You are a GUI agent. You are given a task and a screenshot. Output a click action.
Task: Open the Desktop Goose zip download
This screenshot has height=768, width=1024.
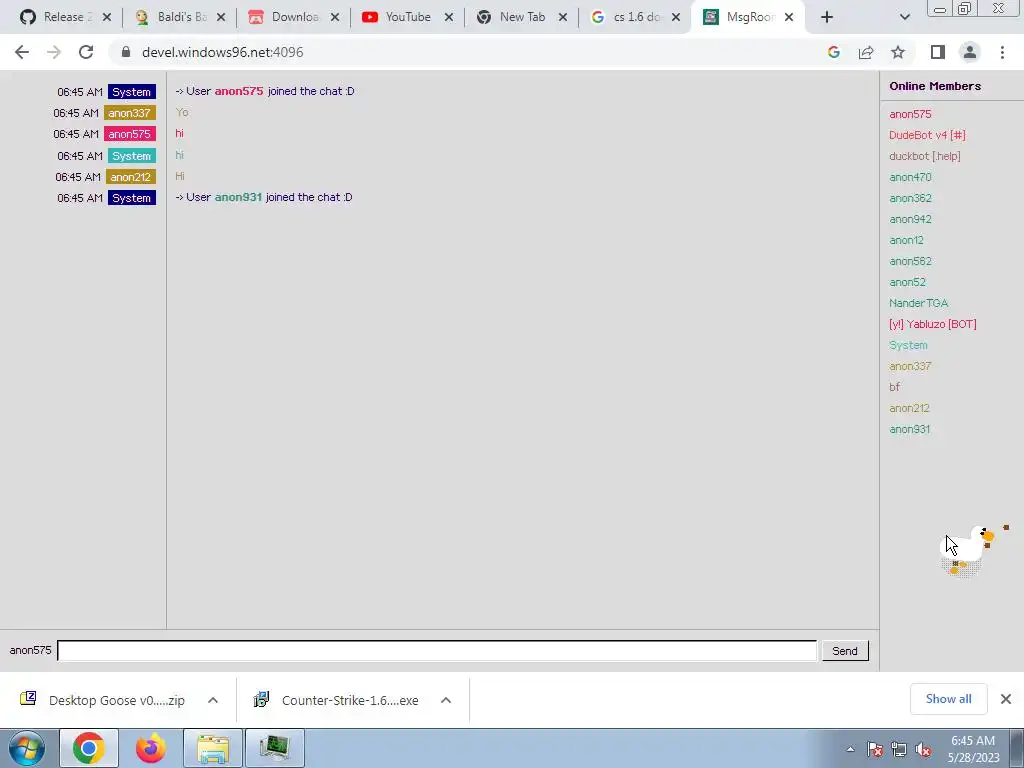[x=116, y=700]
